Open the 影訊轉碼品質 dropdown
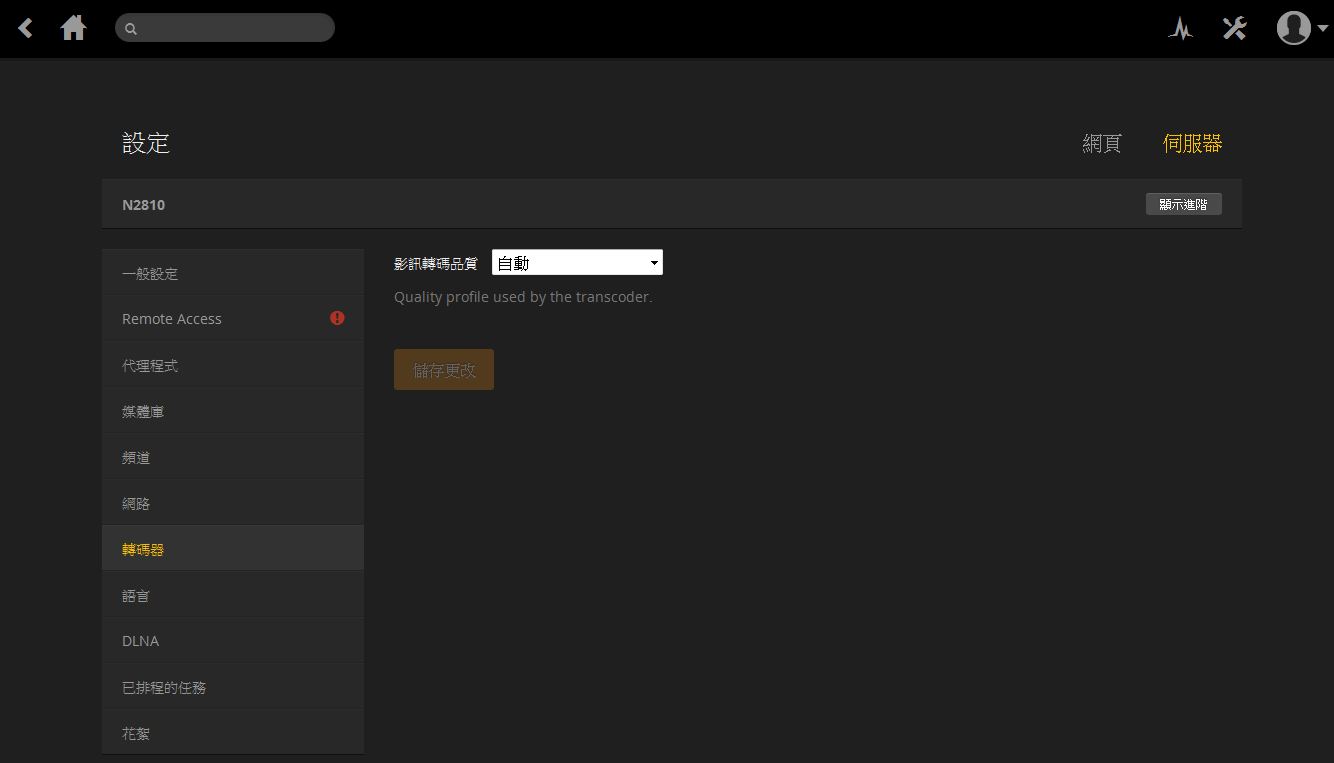This screenshot has height=763, width=1334. pyautogui.click(x=577, y=263)
